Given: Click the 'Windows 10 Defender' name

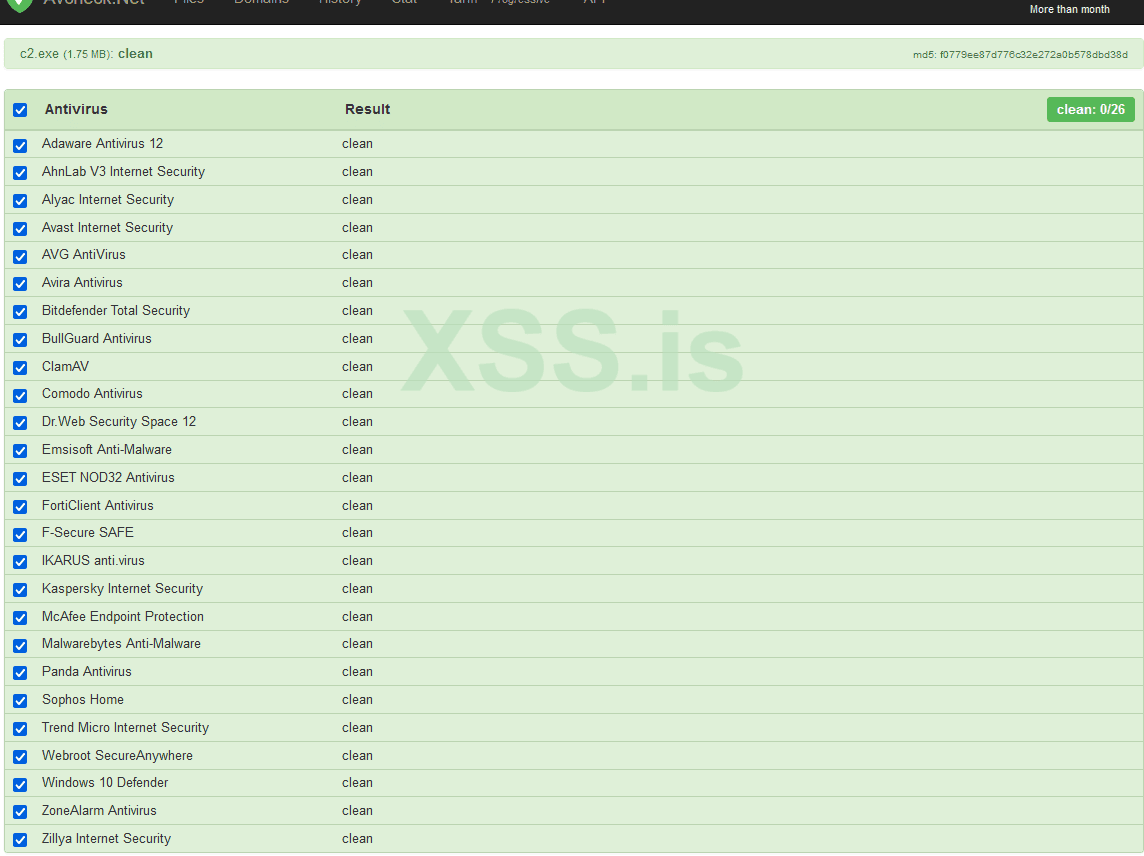Looking at the screenshot, I should point(104,782).
